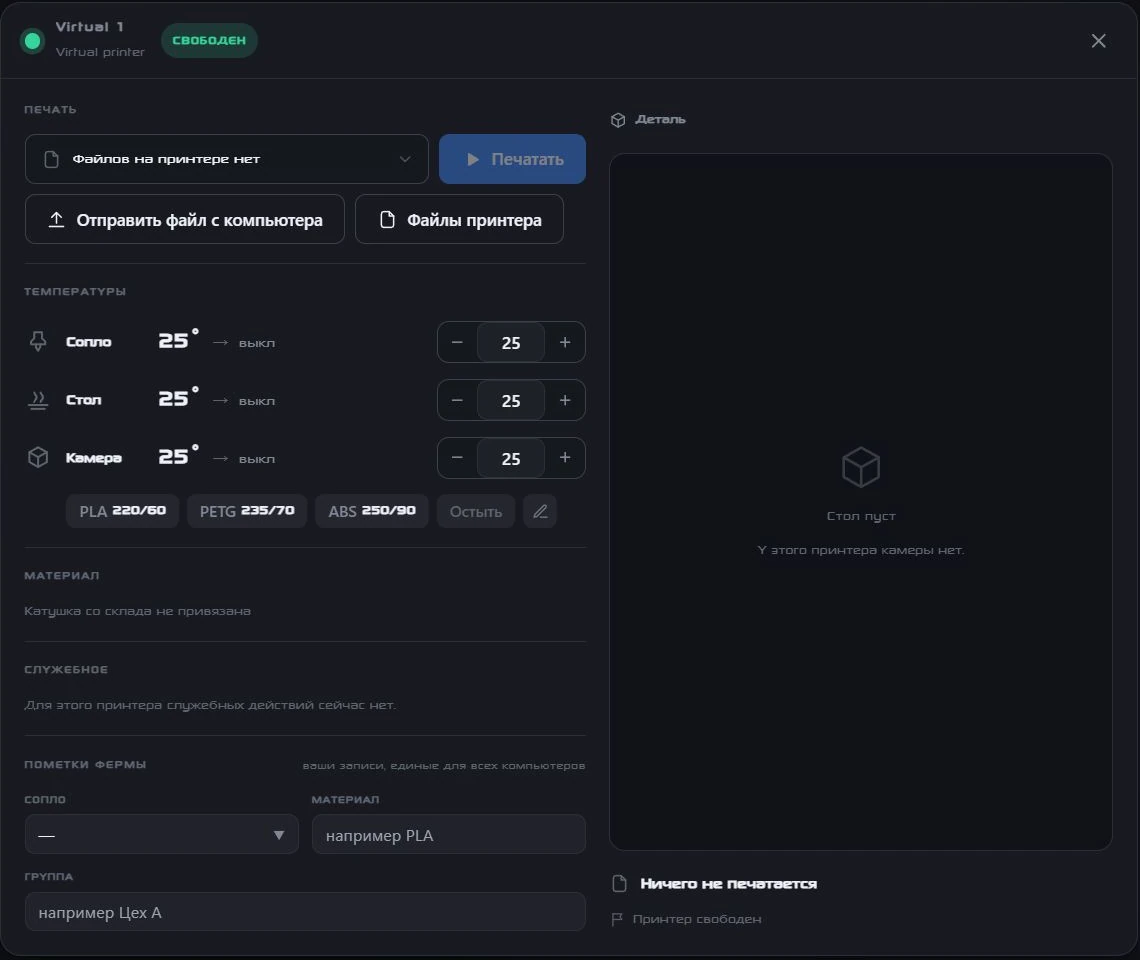Open the Сопло farm notes dropdown
Viewport: 1140px width, 960px height.
[161, 834]
